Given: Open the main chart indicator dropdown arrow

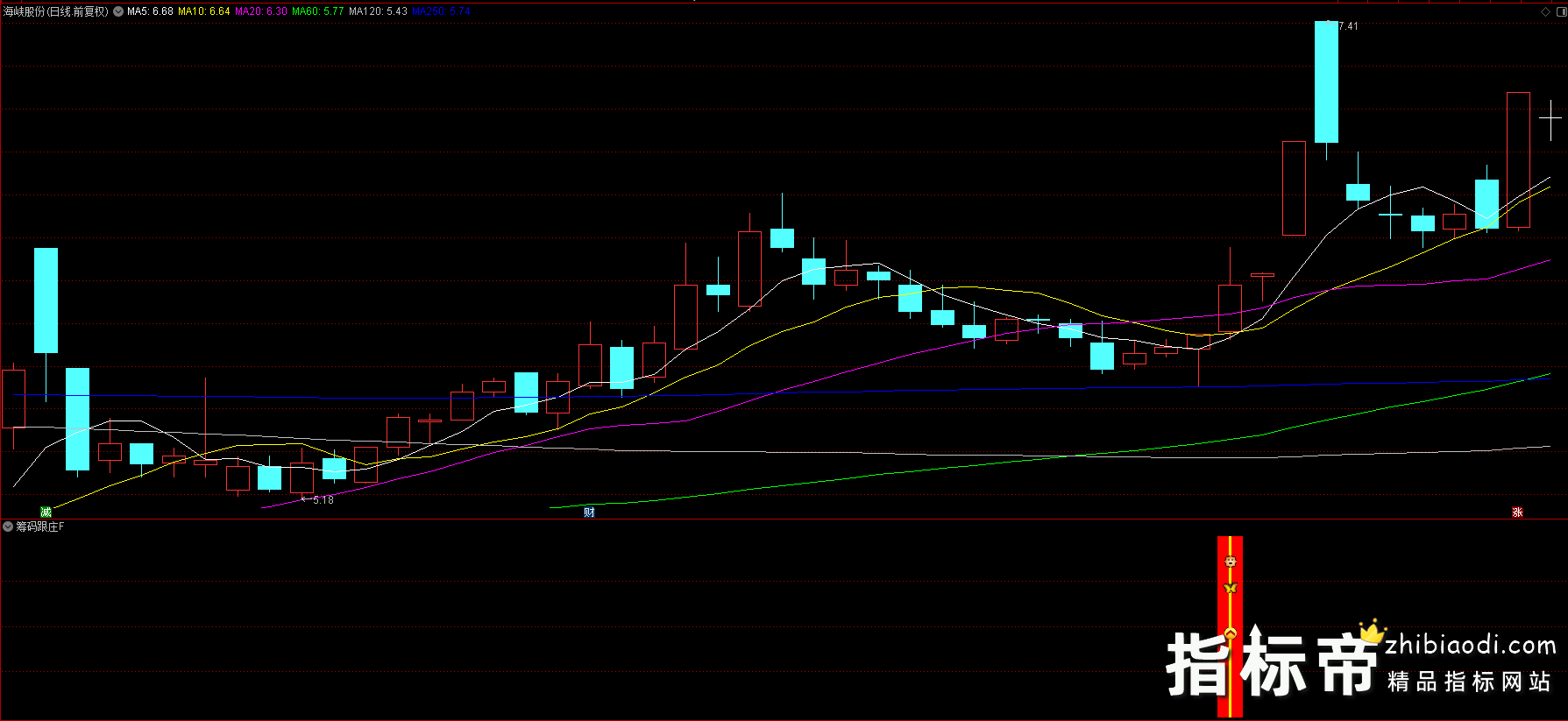Looking at the screenshot, I should pos(118,11).
